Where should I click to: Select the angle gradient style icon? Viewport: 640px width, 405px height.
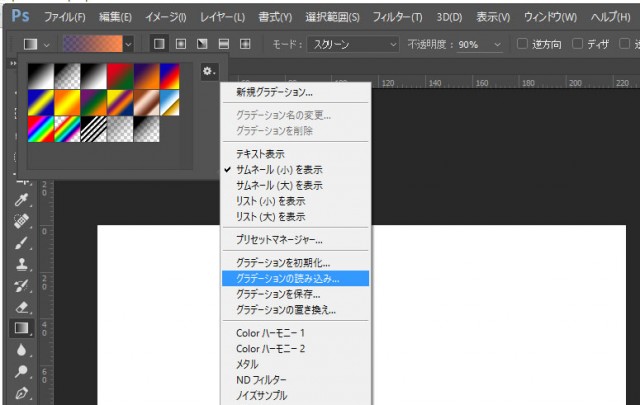(x=202, y=45)
